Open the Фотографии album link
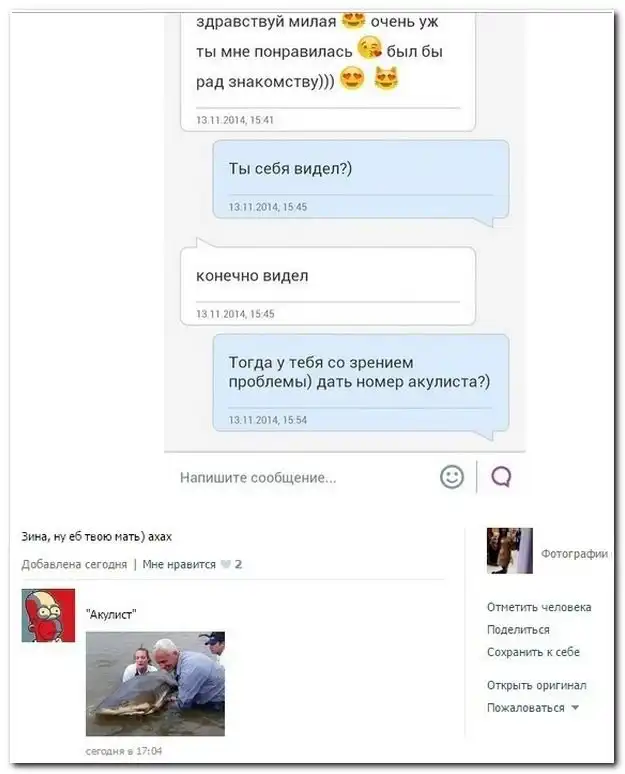The image size is (625, 774). tap(574, 553)
